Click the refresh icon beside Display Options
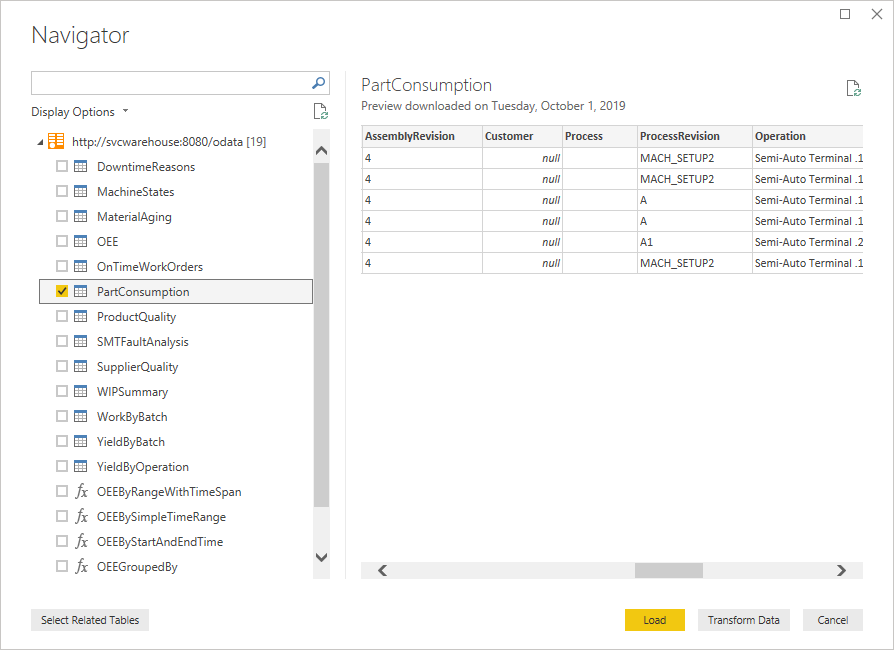This screenshot has width=894, height=650. (319, 111)
